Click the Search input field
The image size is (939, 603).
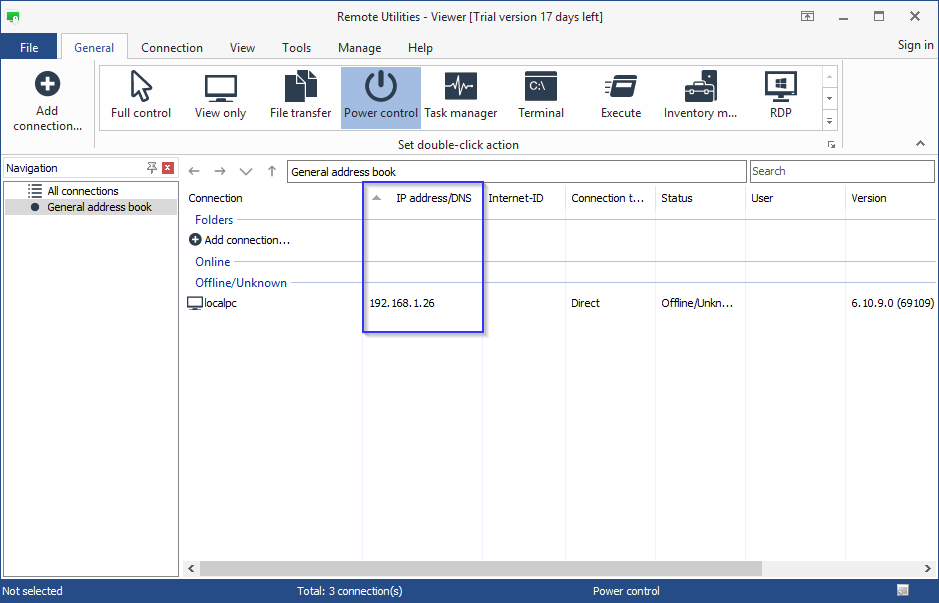pos(841,171)
